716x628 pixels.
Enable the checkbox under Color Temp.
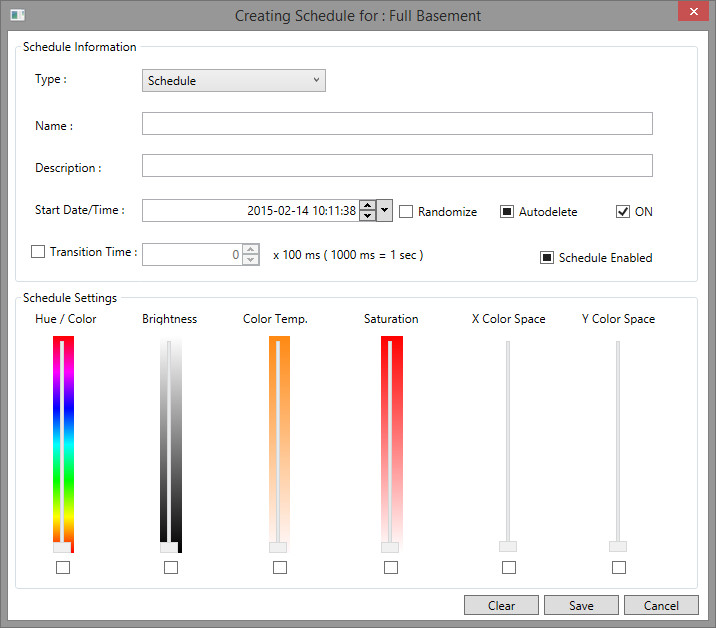point(280,567)
